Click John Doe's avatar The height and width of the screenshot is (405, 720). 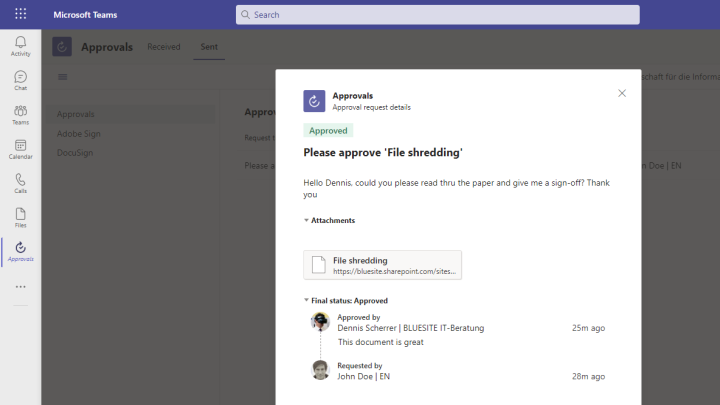(x=321, y=370)
